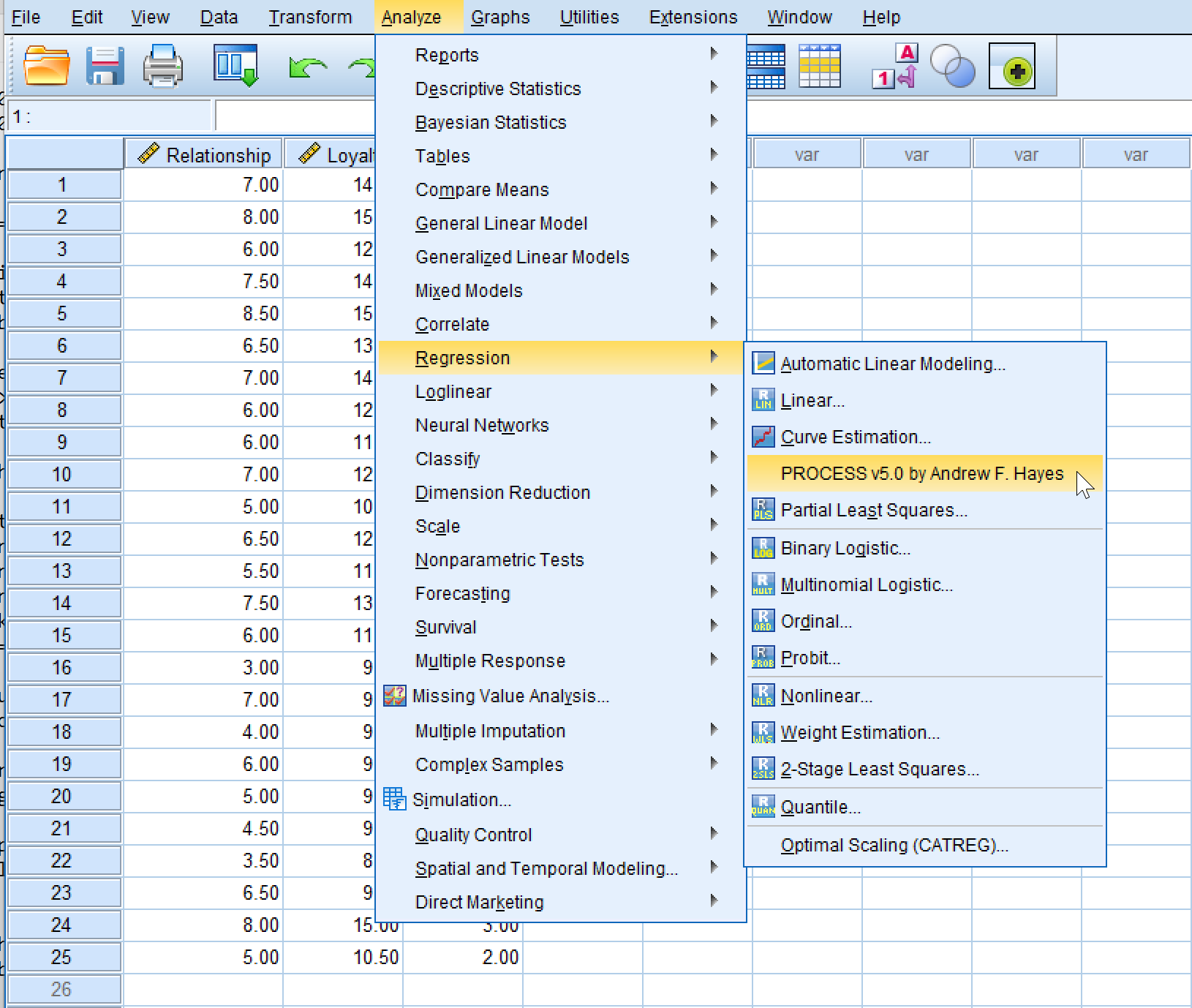Viewport: 1192px width, 1008px height.
Task: Choose Optimal Scaling (CATREG)
Action: tap(894, 844)
